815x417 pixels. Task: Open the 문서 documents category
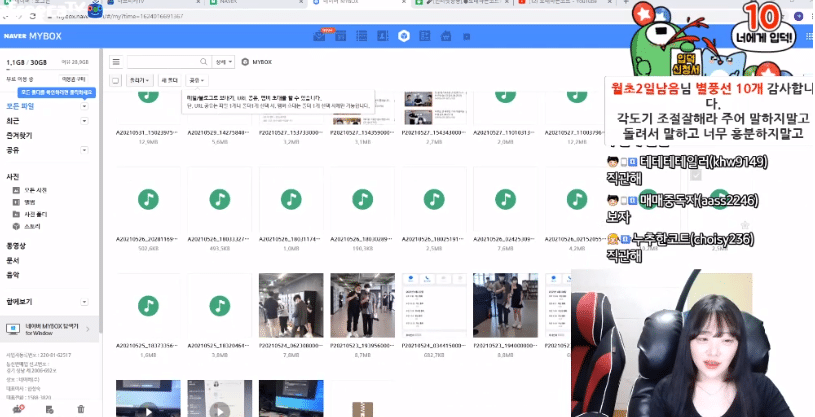point(12,260)
